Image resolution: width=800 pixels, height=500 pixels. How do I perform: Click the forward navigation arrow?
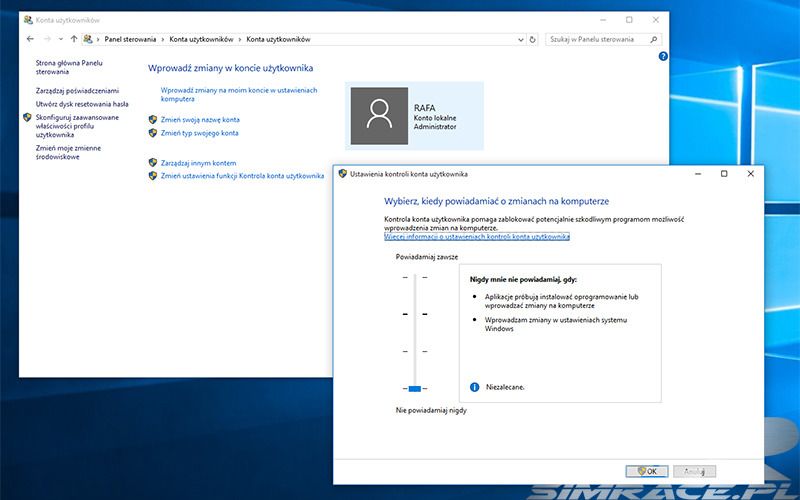[x=46, y=39]
